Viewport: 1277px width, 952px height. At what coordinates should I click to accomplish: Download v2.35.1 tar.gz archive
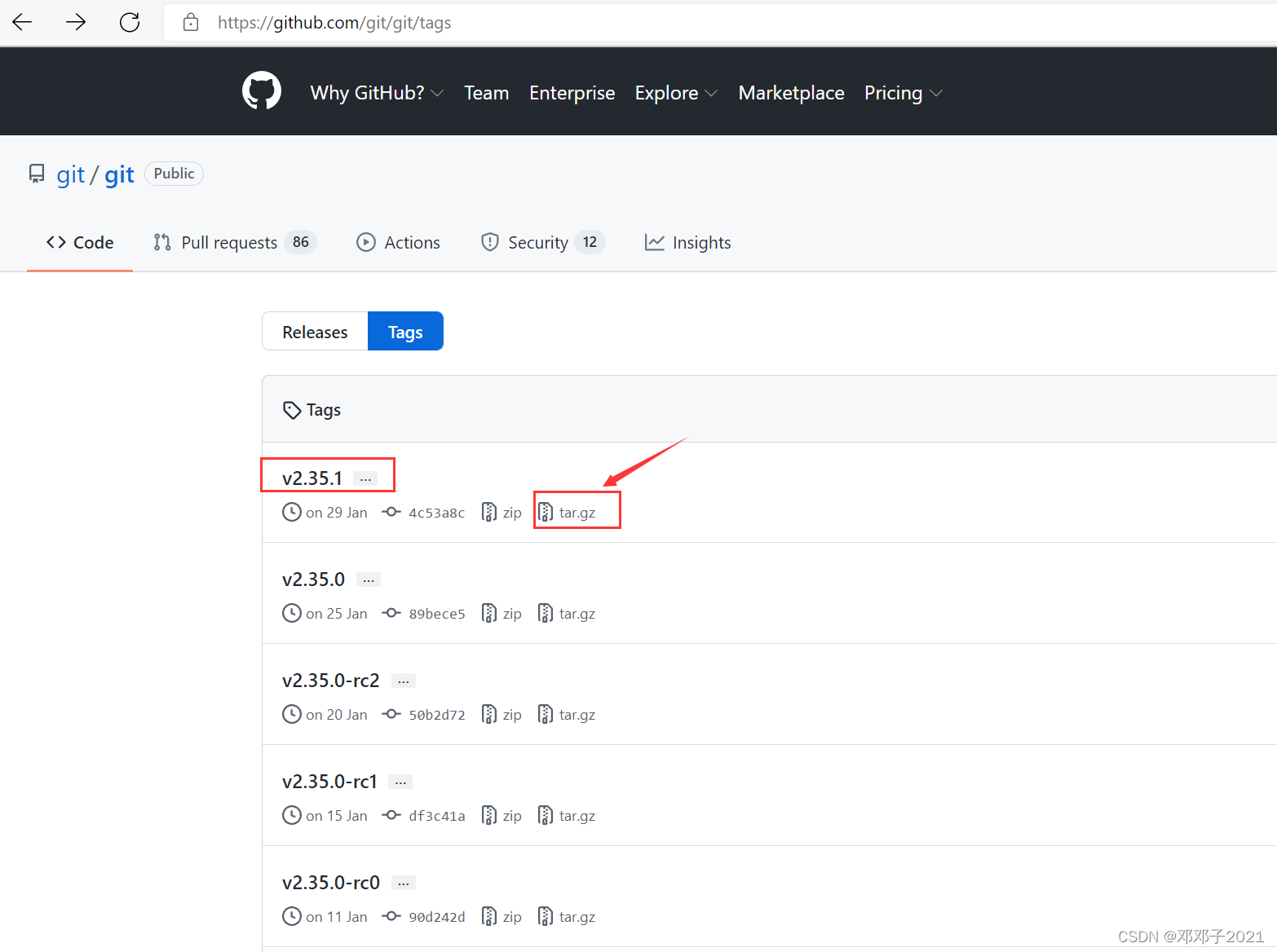tap(567, 512)
